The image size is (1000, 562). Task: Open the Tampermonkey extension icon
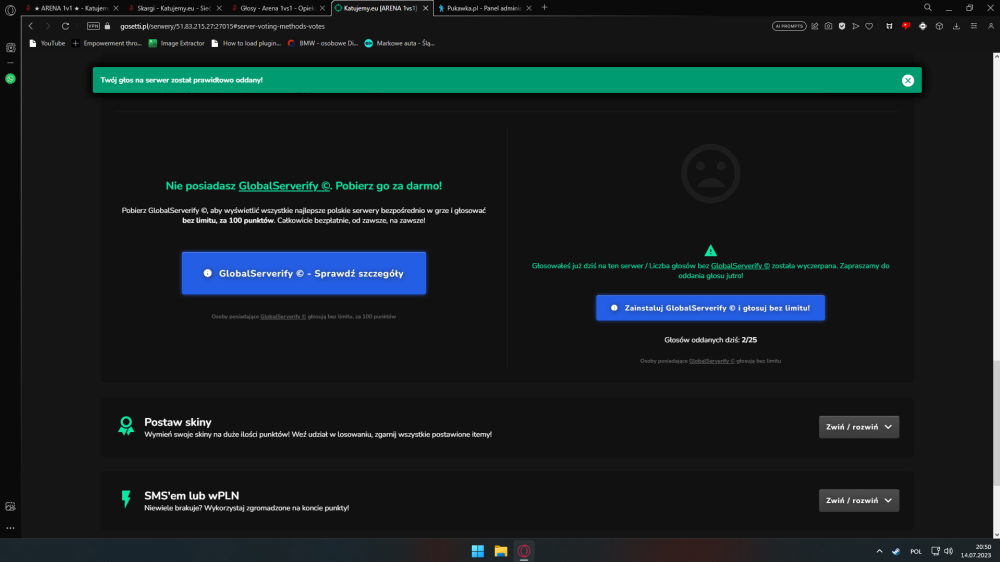(x=889, y=26)
